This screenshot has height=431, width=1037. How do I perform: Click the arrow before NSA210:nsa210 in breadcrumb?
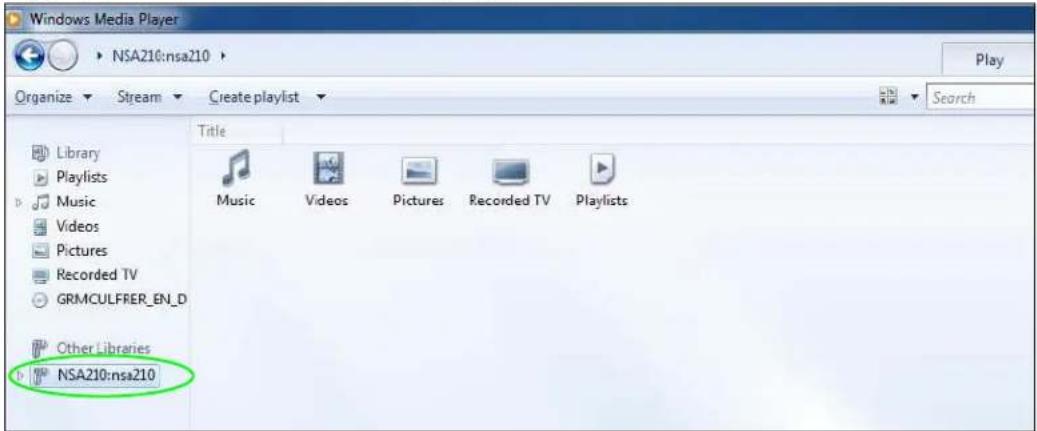99,56
